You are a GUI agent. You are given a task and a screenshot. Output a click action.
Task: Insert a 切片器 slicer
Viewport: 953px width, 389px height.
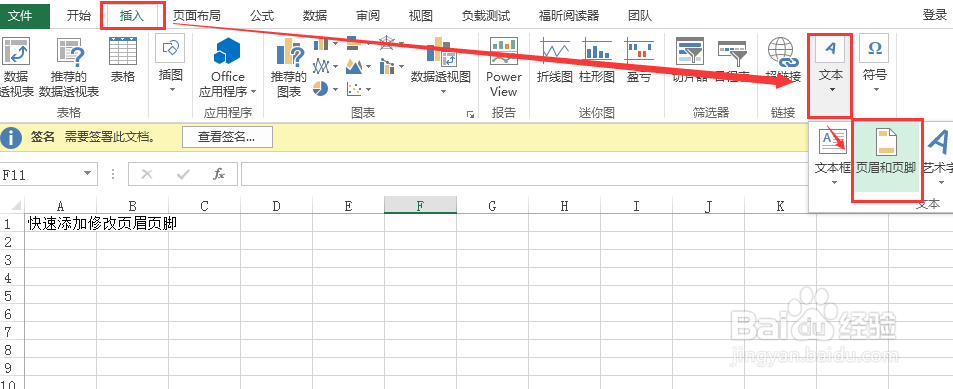690,60
